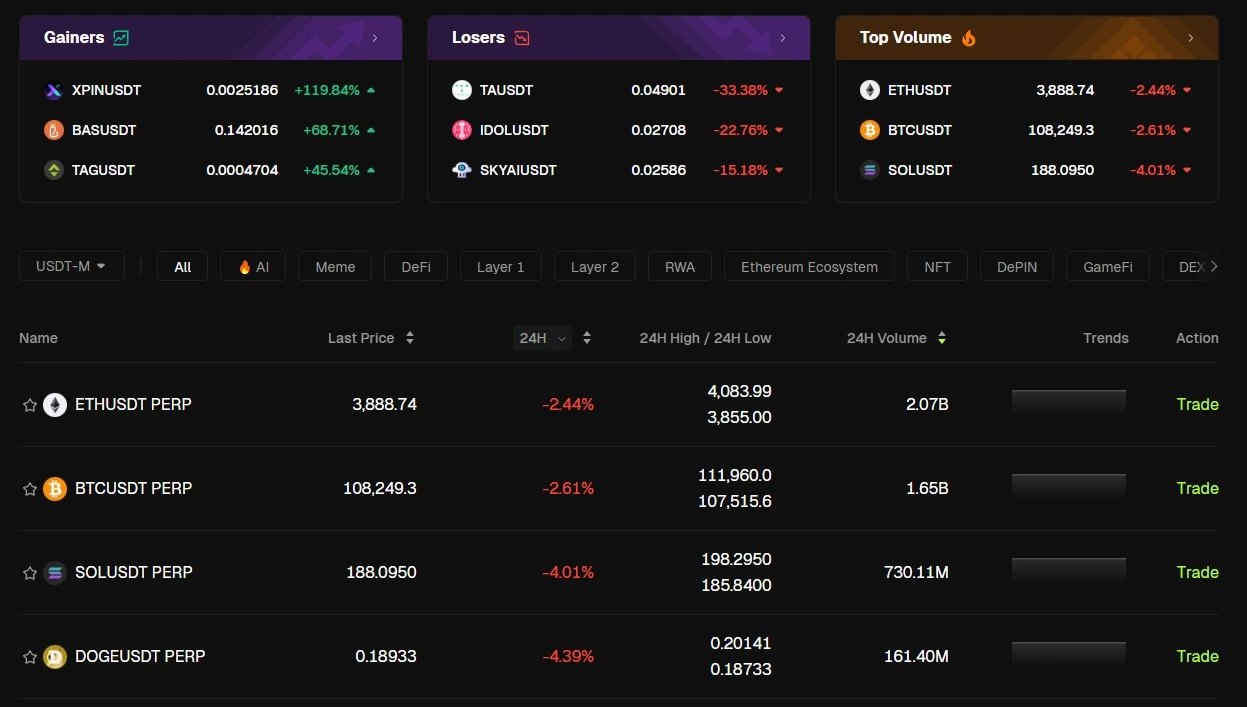The width and height of the screenshot is (1247, 707).
Task: Open the USDT-M market dropdown
Action: point(71,267)
